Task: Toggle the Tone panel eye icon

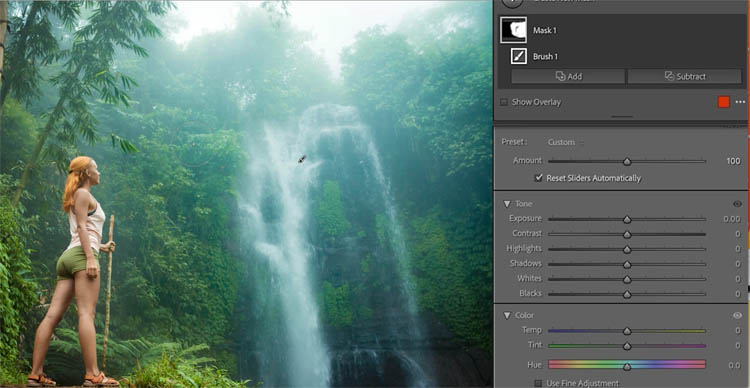Action: click(x=737, y=204)
